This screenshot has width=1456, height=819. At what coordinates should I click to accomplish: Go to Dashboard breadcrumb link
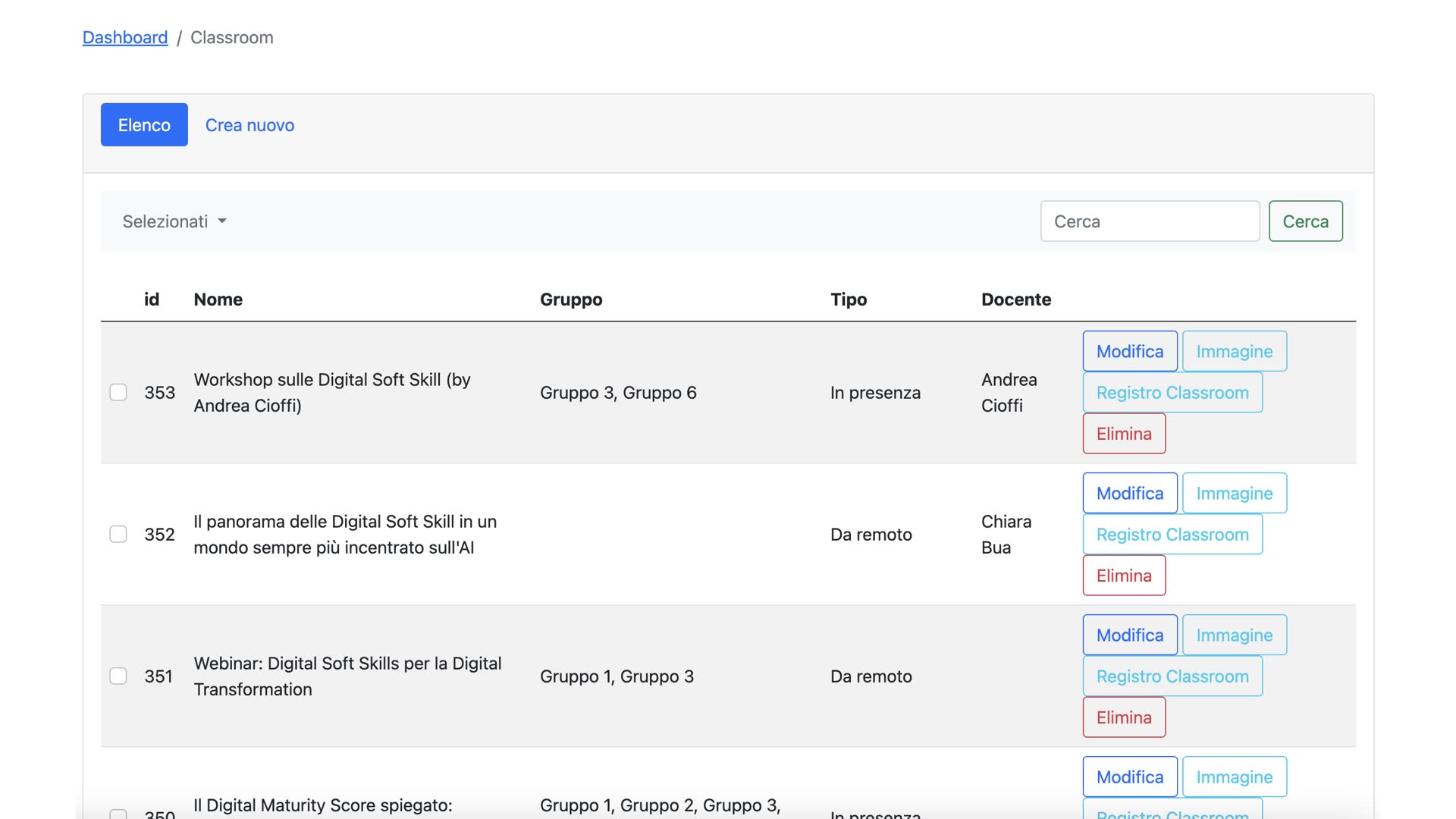[x=125, y=37]
